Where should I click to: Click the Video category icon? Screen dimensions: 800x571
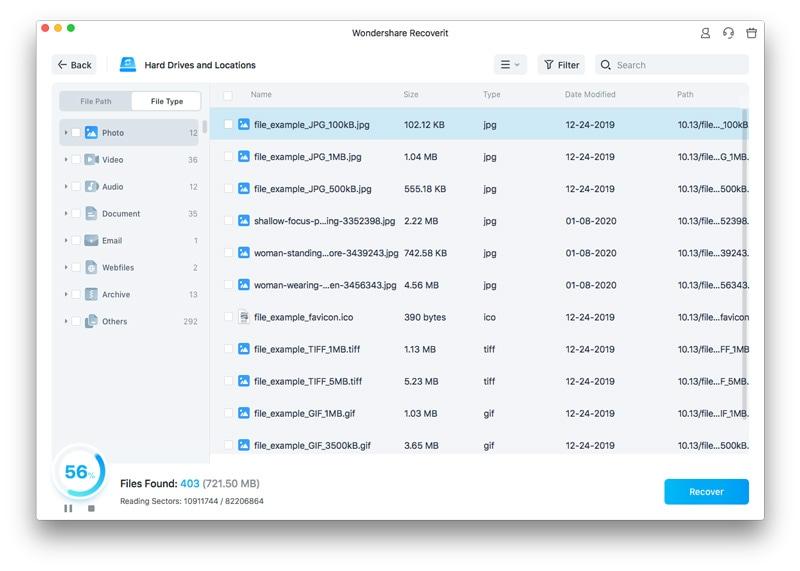point(91,160)
